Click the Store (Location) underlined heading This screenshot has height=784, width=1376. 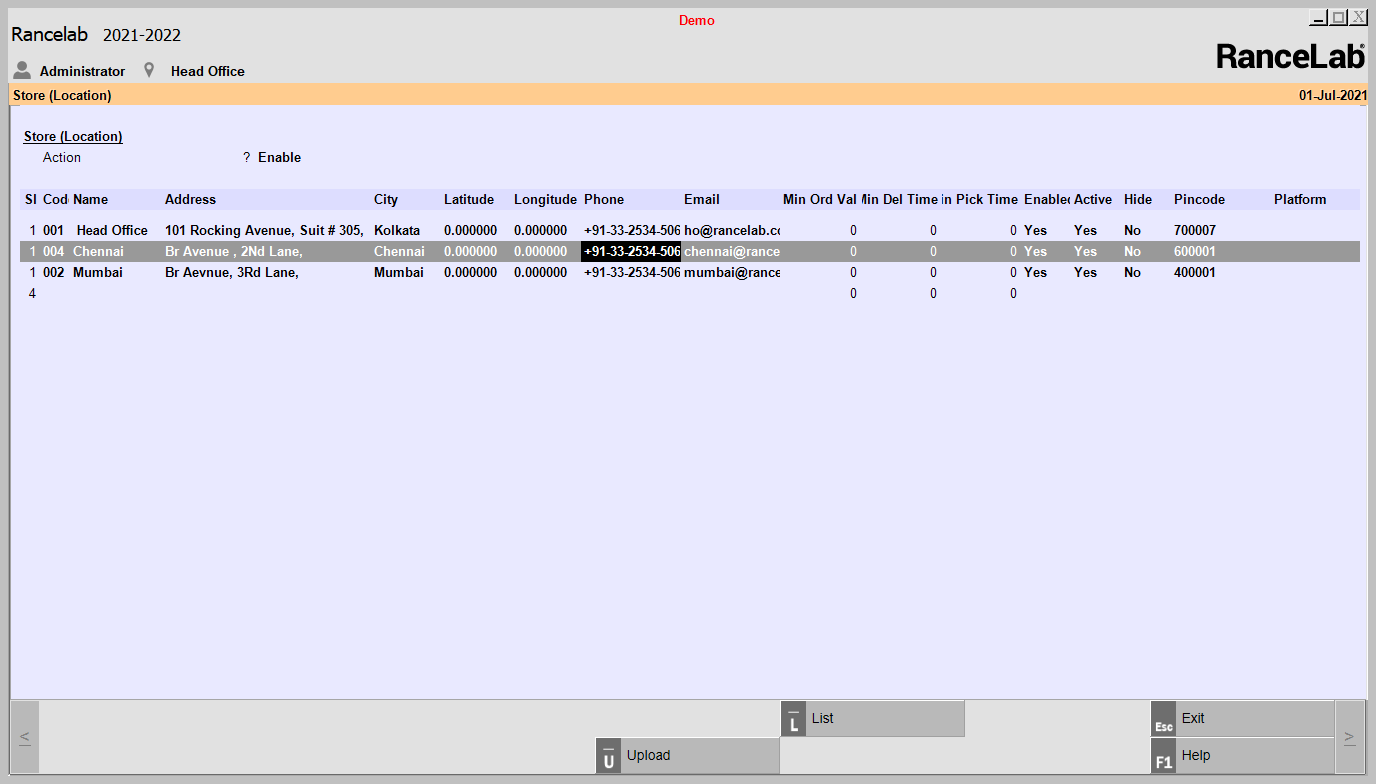pyautogui.click(x=73, y=137)
